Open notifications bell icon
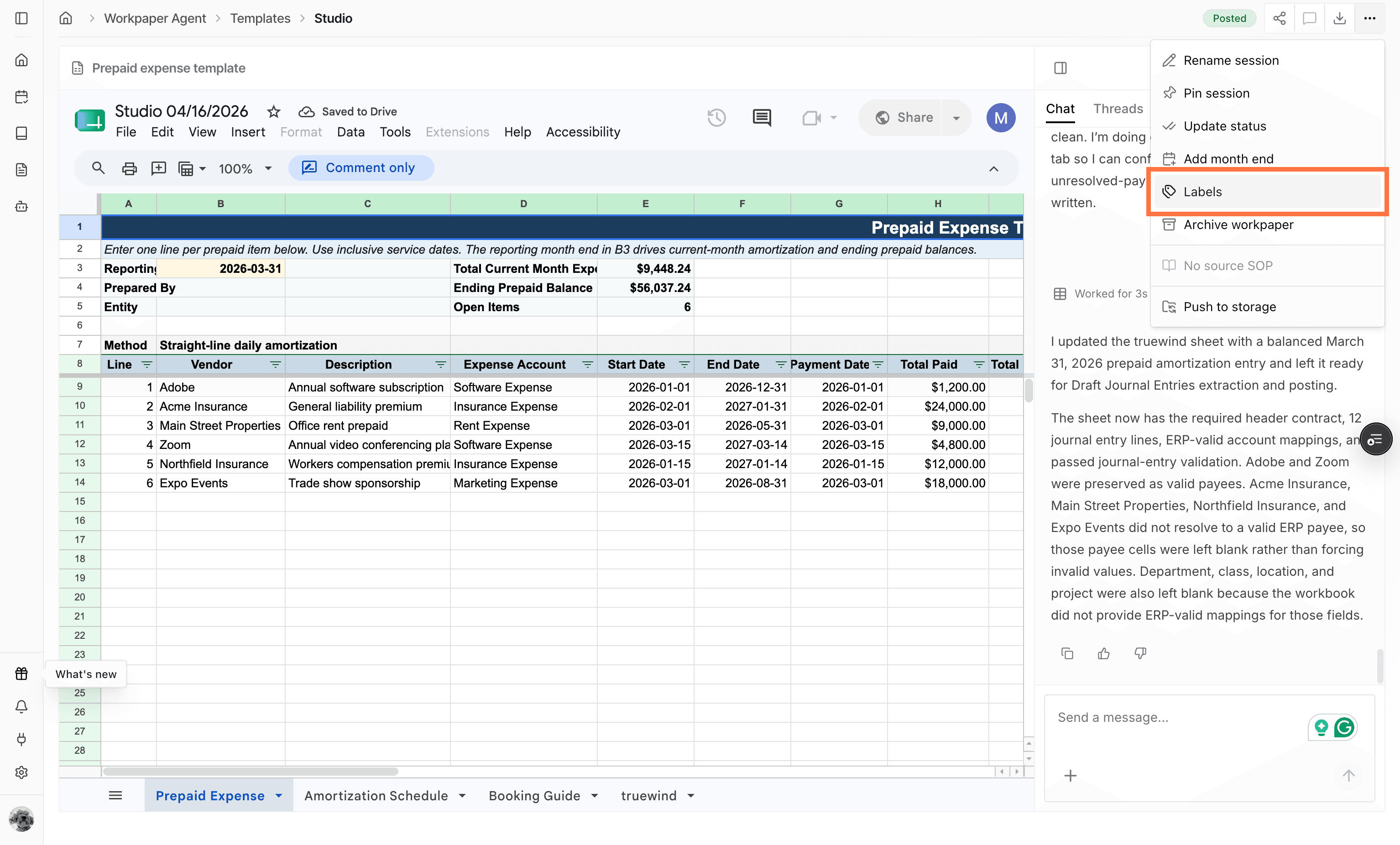 point(21,706)
